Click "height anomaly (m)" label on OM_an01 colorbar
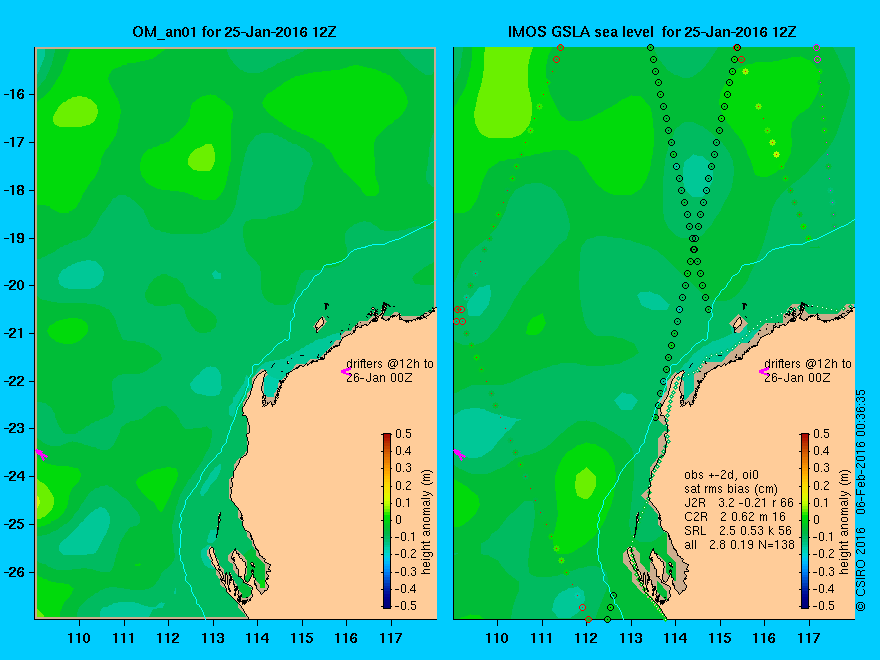 (427, 522)
